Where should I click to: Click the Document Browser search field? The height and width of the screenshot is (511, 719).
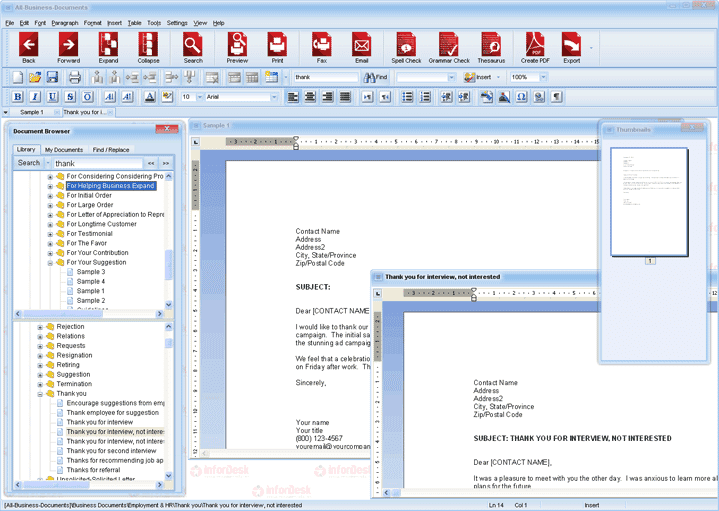tap(98, 163)
